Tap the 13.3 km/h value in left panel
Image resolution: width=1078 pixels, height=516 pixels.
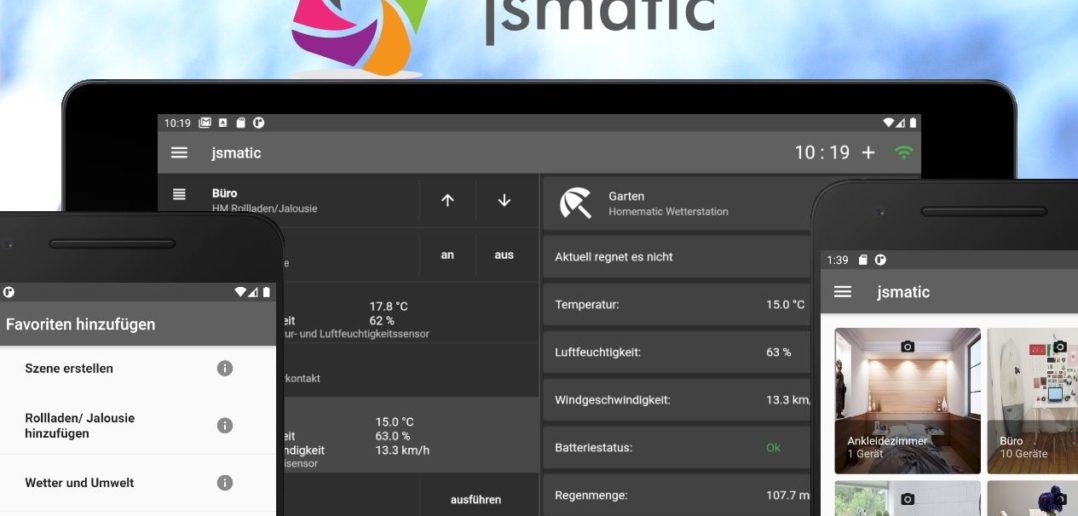click(x=402, y=450)
